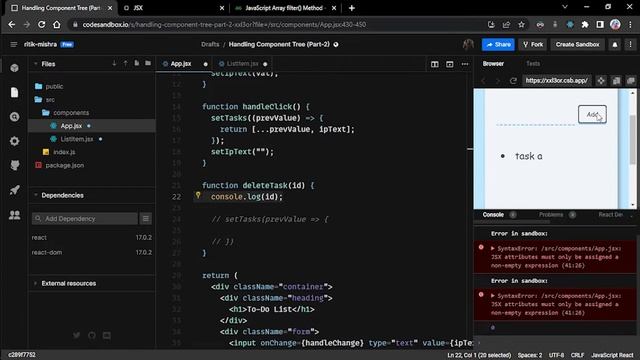Image resolution: width=640 pixels, height=360 pixels.
Task: Click Create Sandbox button
Action: [x=577, y=44]
